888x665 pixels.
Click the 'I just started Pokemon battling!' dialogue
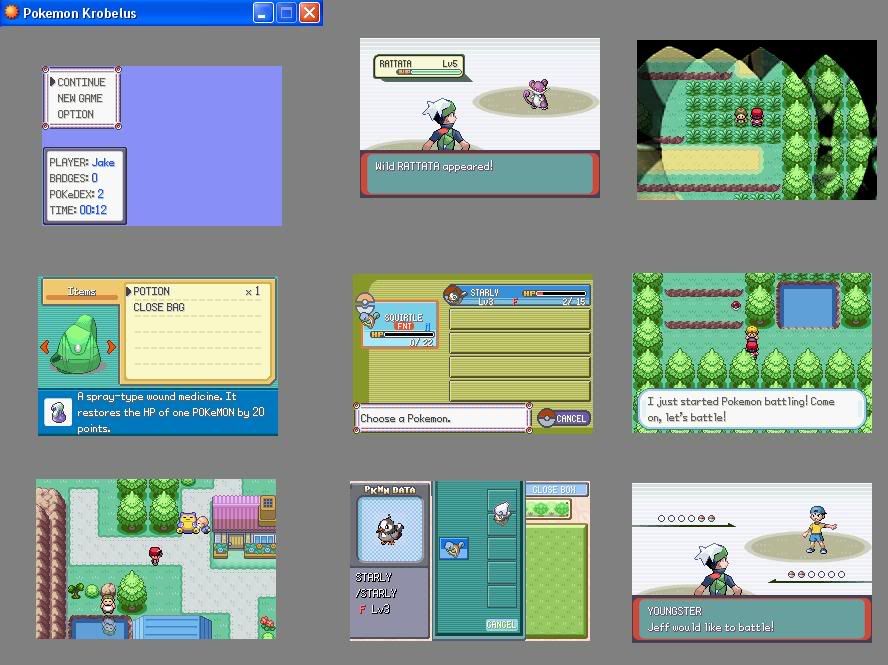[x=752, y=410]
